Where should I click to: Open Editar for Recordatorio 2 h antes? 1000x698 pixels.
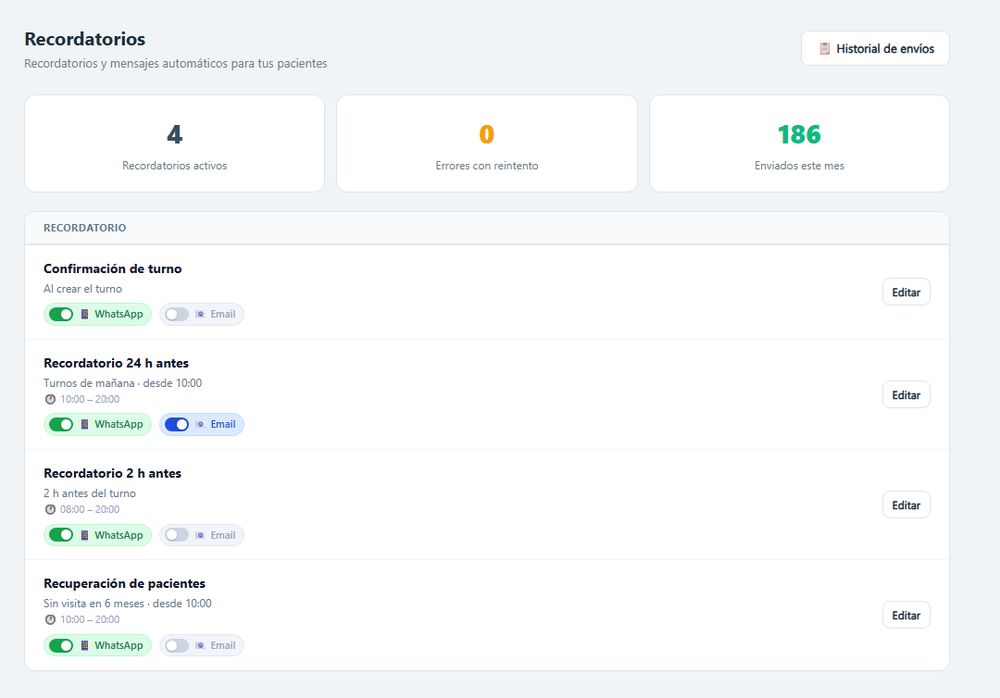(906, 505)
